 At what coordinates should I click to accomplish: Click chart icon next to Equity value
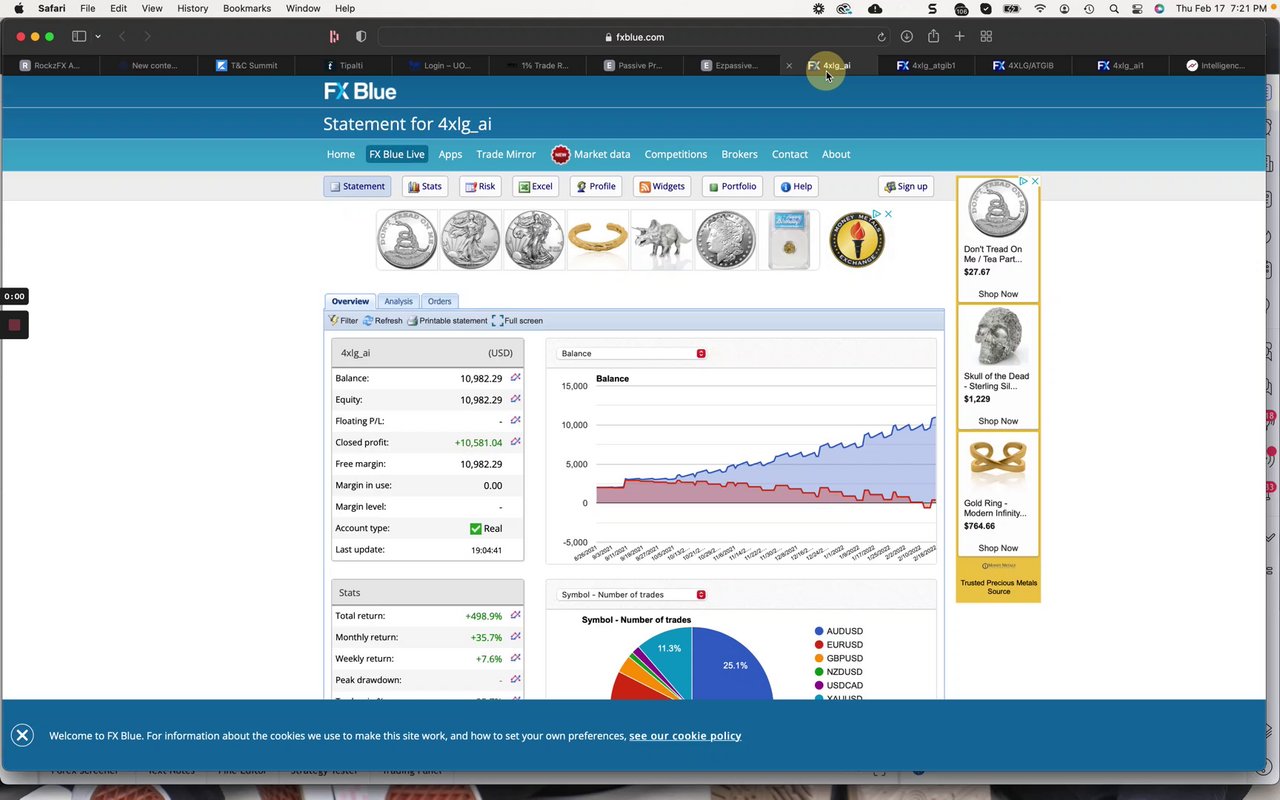pos(515,399)
